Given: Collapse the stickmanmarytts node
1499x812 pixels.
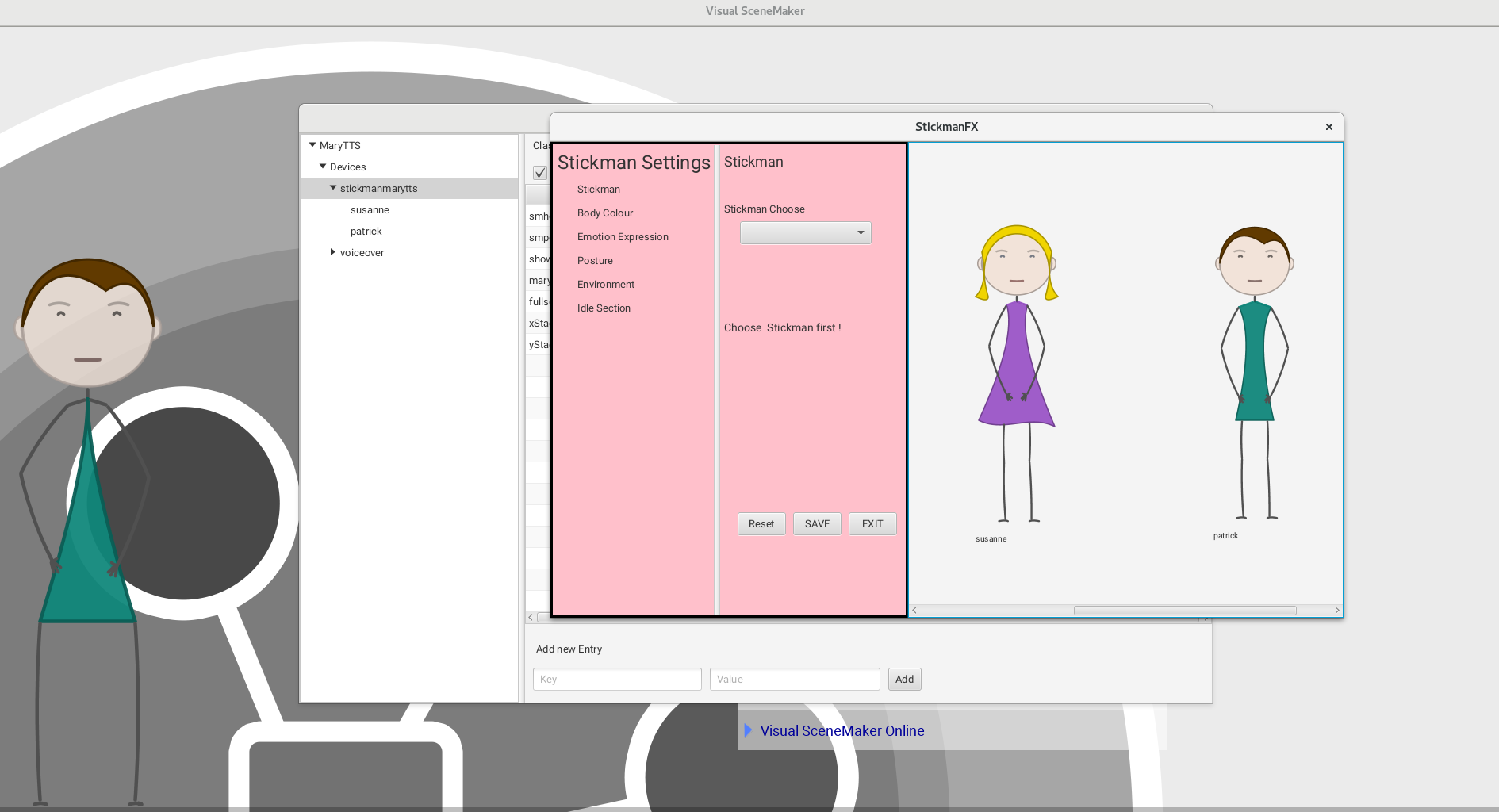Looking at the screenshot, I should coord(333,188).
